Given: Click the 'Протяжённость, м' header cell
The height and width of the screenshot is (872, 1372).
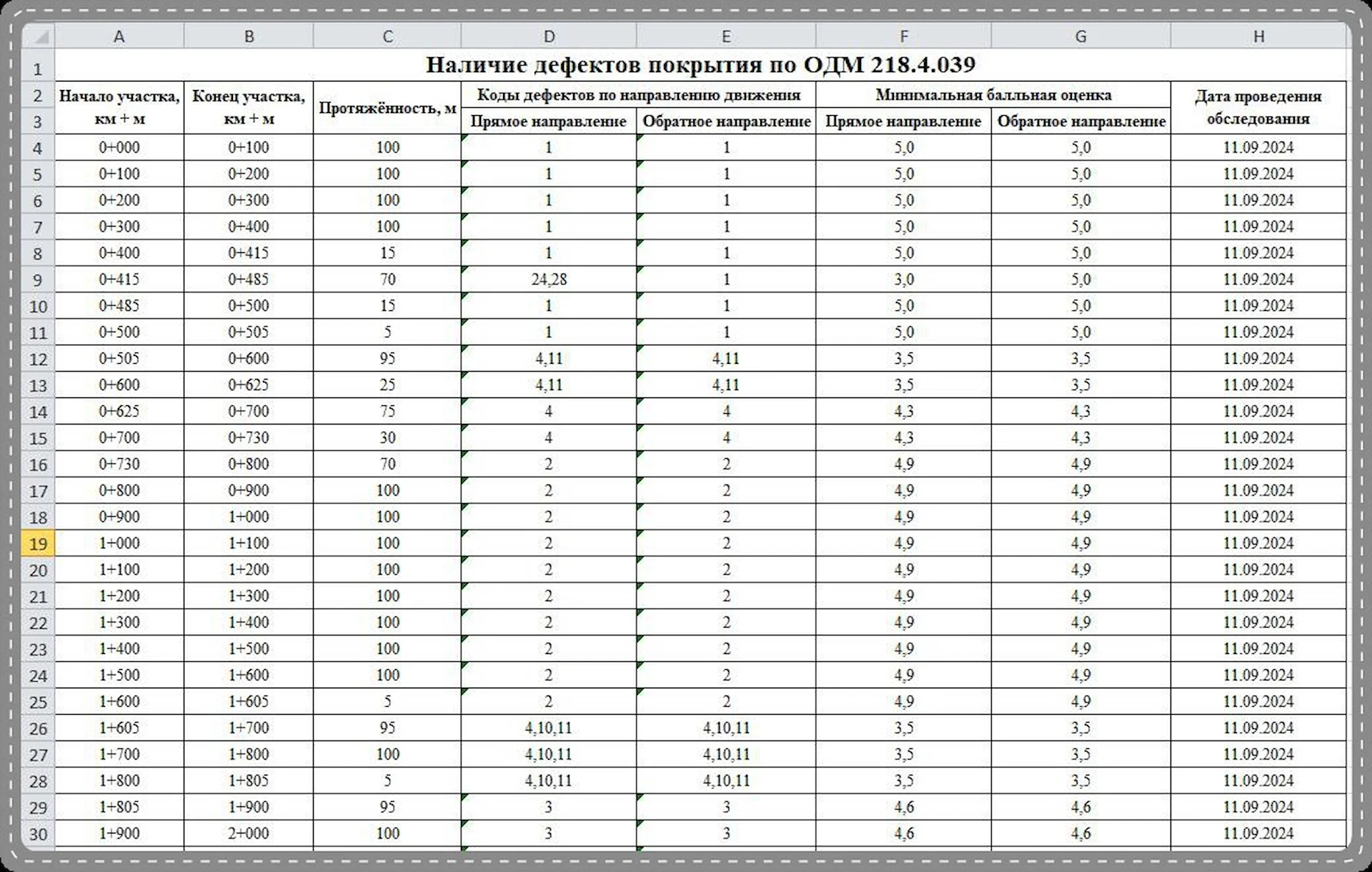Looking at the screenshot, I should point(387,108).
